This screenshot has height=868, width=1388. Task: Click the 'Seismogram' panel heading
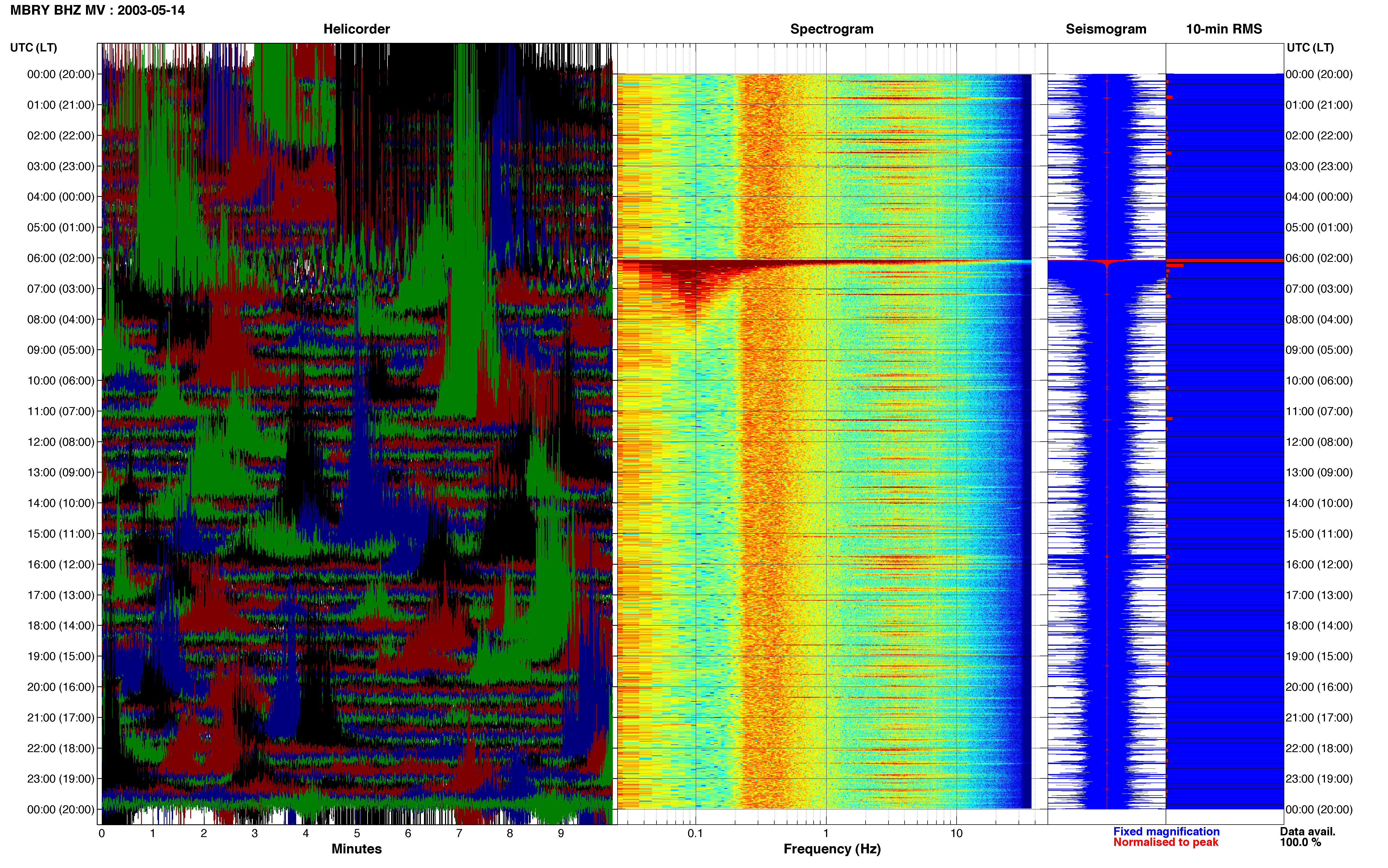pos(1106,29)
